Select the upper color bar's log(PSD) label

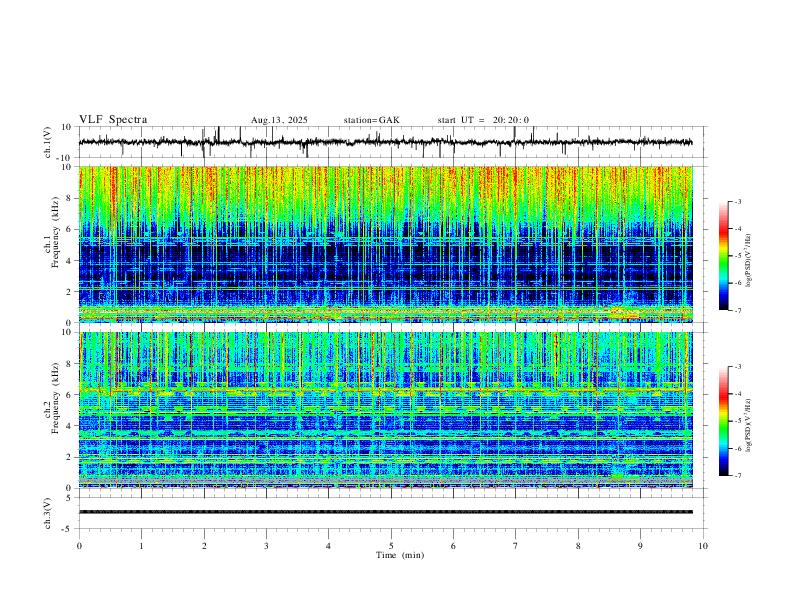pos(749,261)
